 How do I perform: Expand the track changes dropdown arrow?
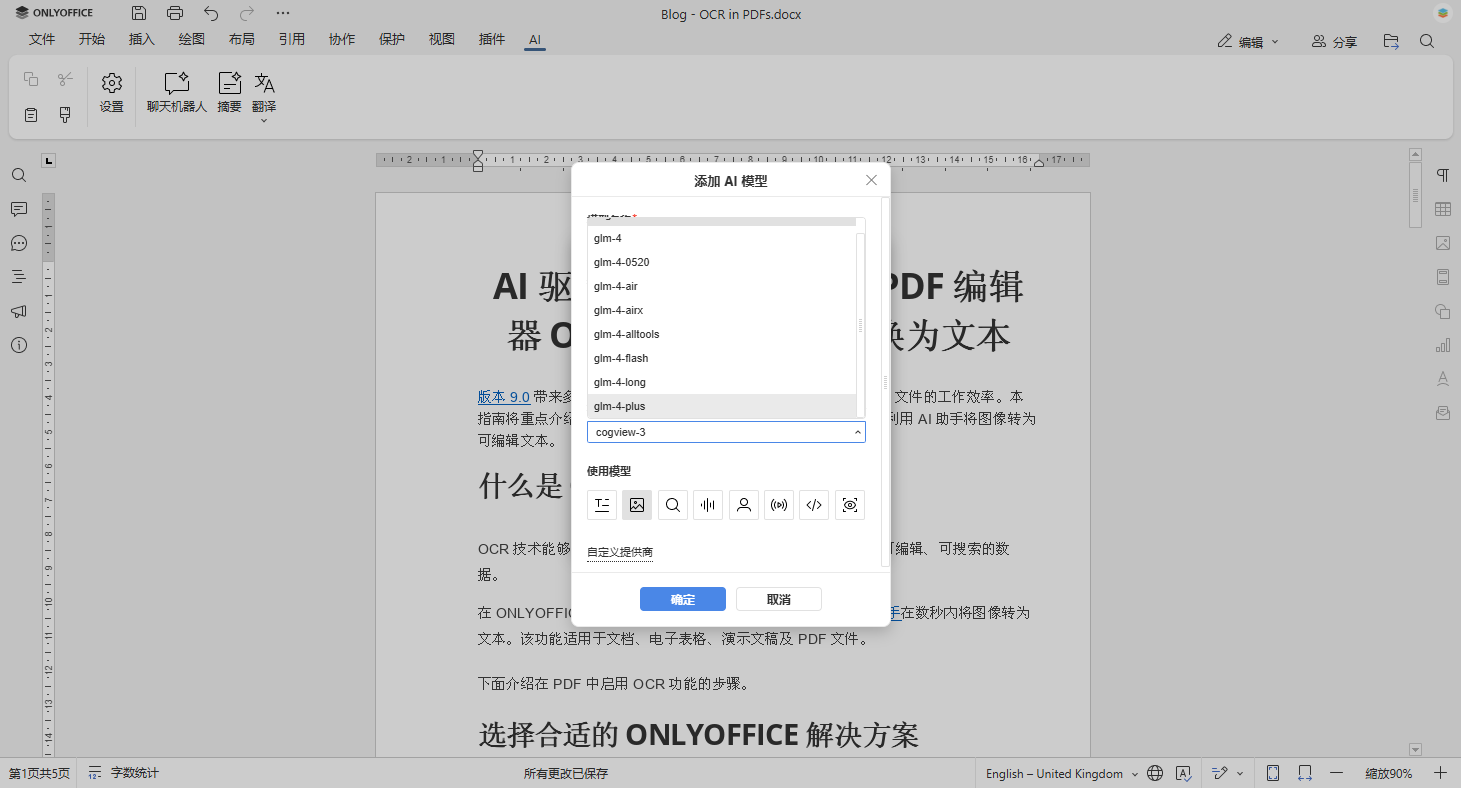(1240, 773)
